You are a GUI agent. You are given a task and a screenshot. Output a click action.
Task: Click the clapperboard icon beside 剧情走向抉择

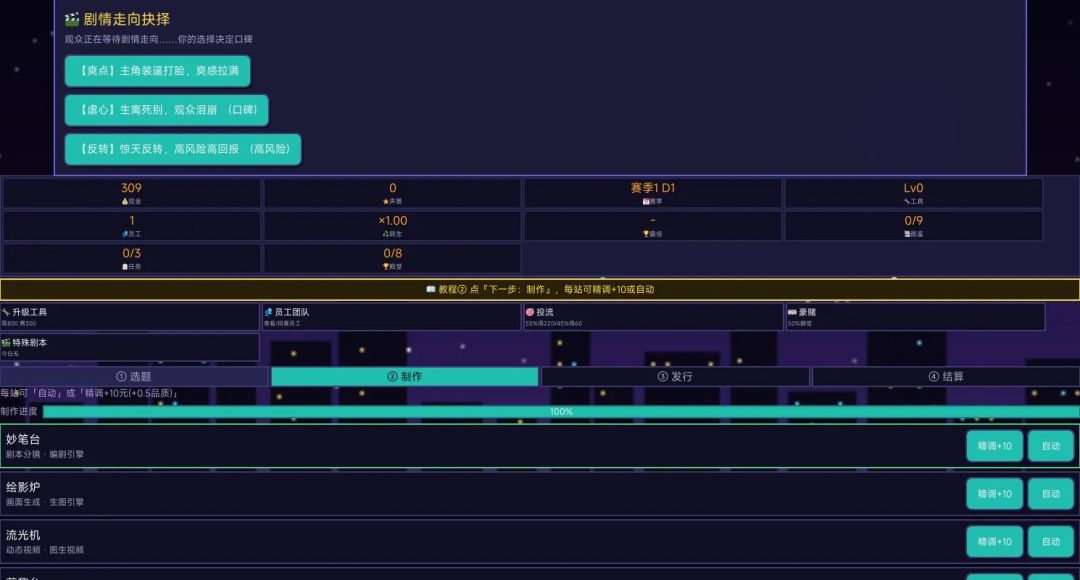click(x=72, y=19)
